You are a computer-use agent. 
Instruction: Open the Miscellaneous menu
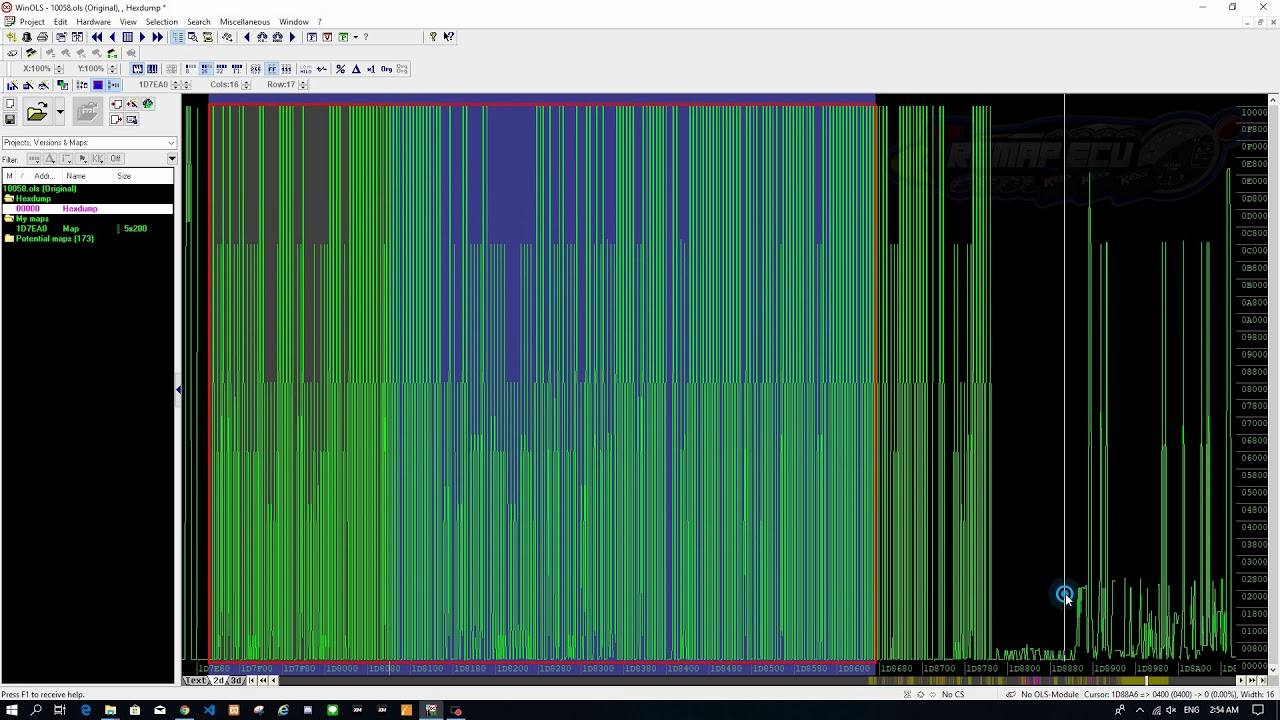245,22
